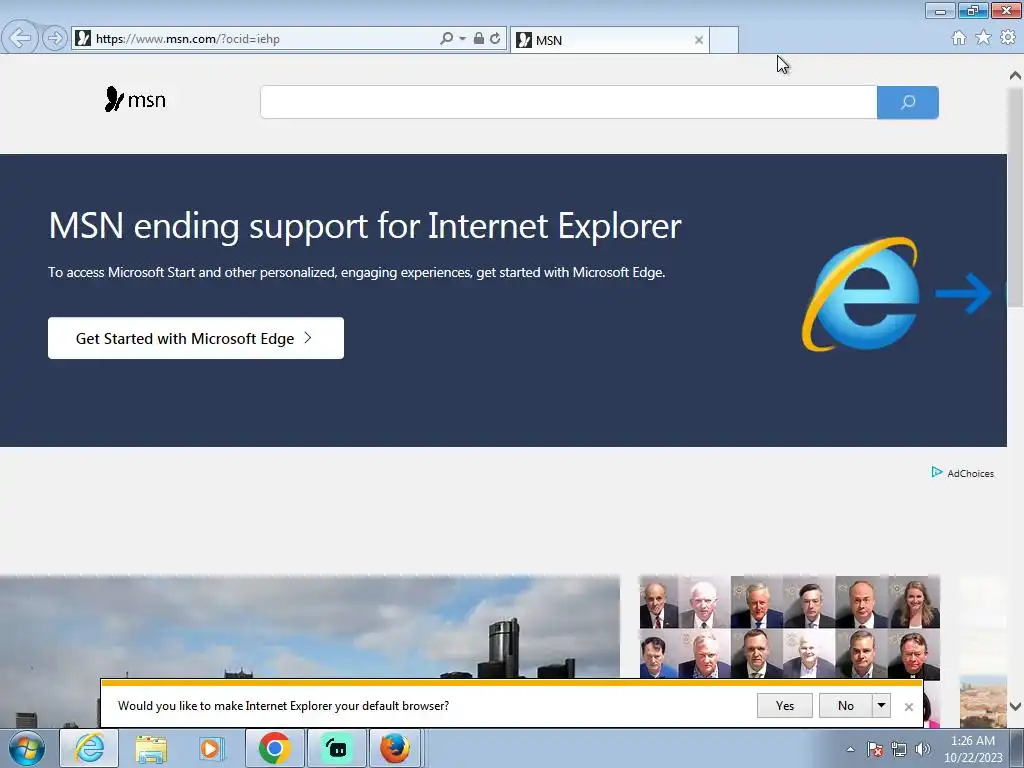Click the Action Center flag icon
Viewport: 1024px width, 768px height.
click(x=875, y=749)
